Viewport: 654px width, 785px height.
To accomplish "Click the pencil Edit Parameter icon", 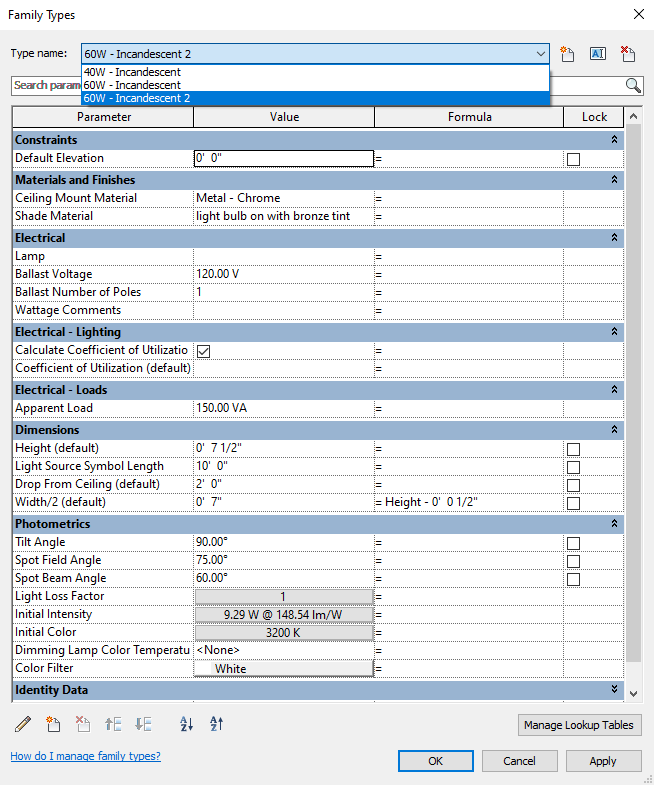I will click(x=23, y=724).
